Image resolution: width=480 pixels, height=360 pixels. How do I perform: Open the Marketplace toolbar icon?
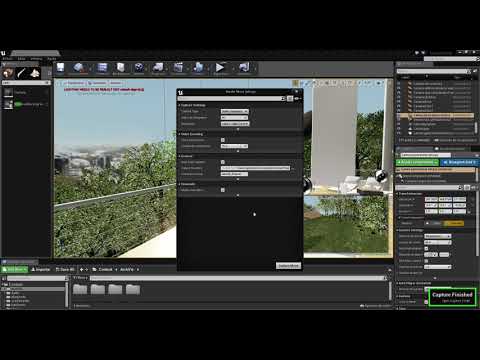click(121, 68)
